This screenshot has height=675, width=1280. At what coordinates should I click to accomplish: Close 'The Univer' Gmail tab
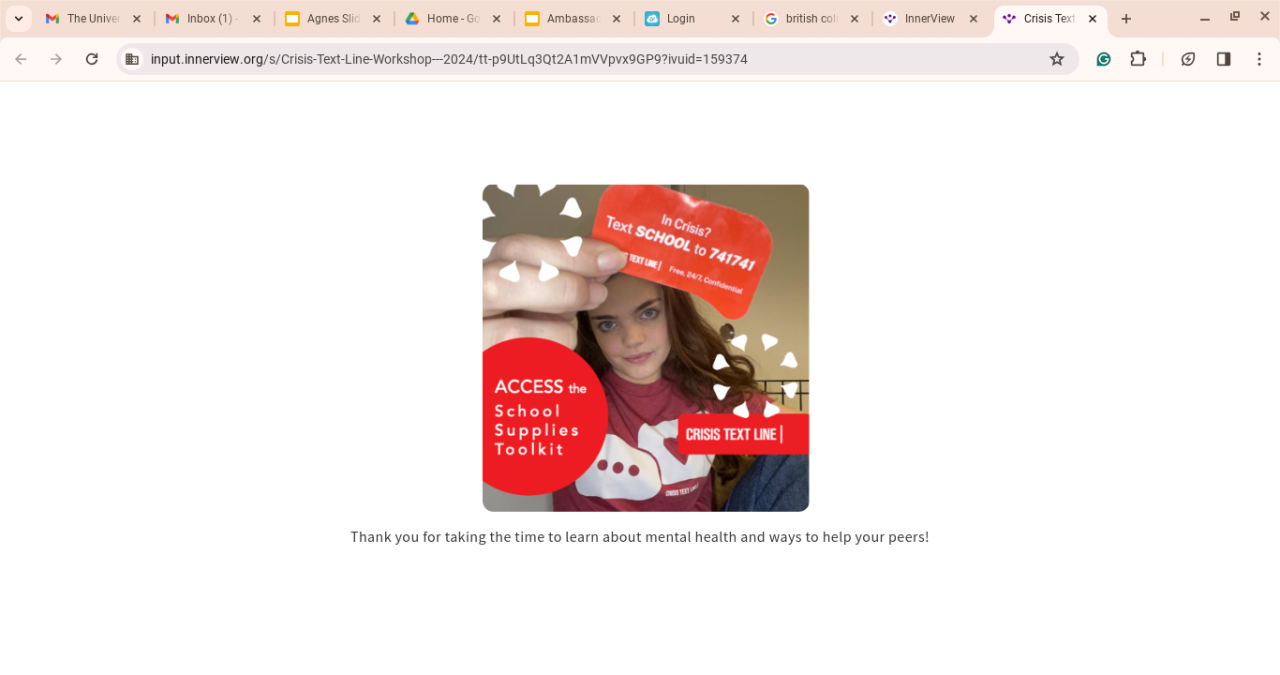click(137, 19)
